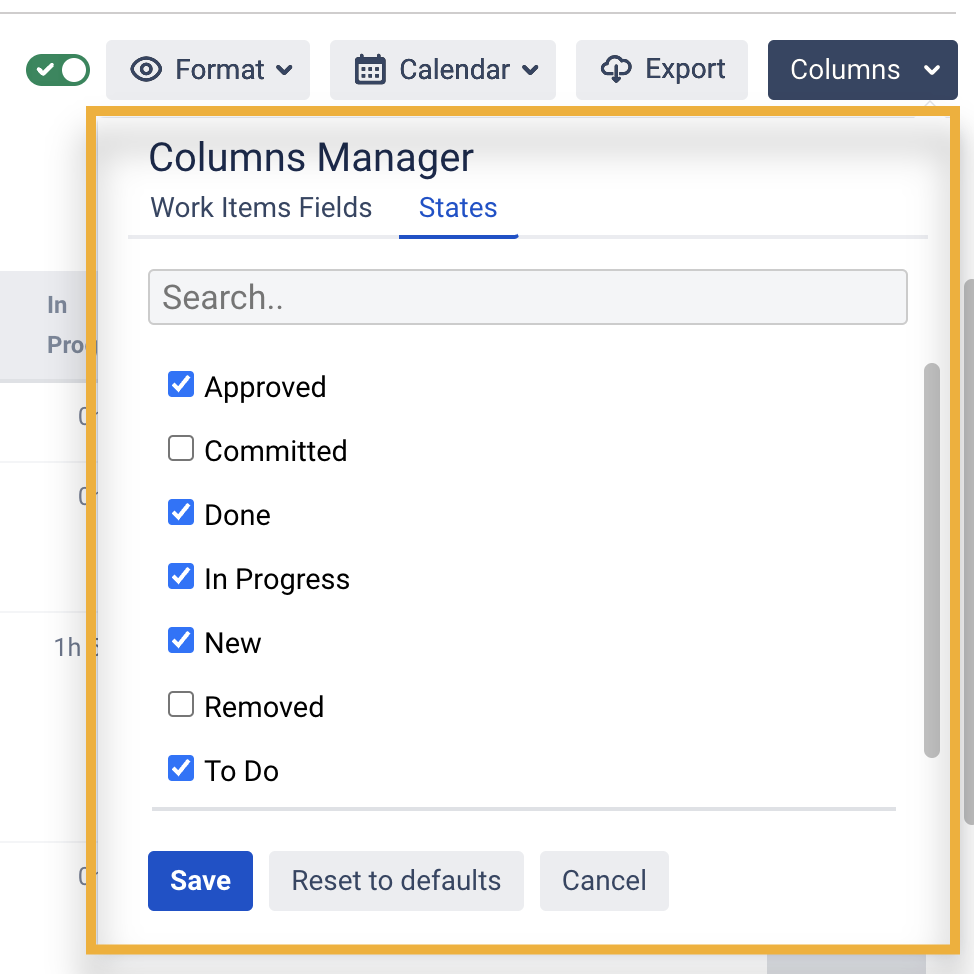
Task: Uncheck the To Do checkbox
Action: [x=181, y=769]
